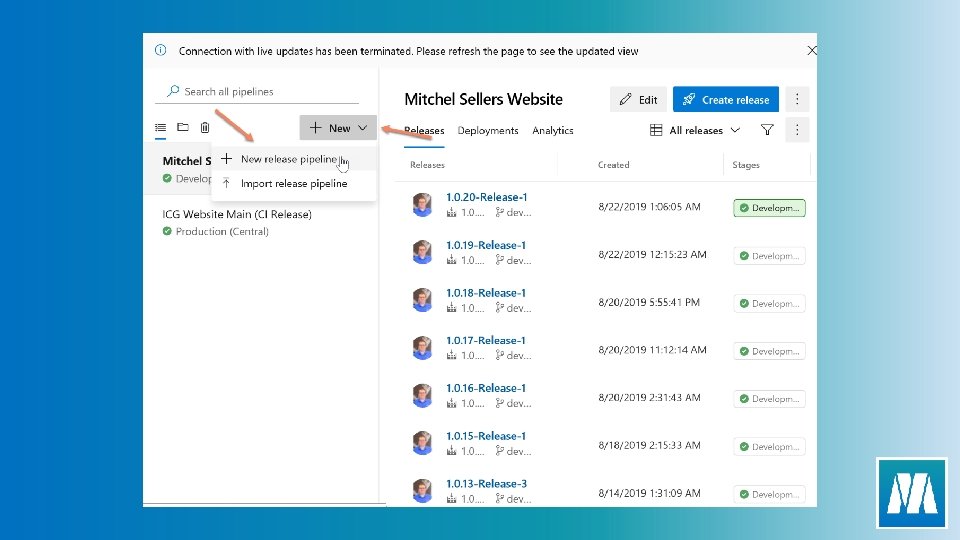Open release 1.0.18-Release-1
This screenshot has width=960, height=540.
coord(486,293)
